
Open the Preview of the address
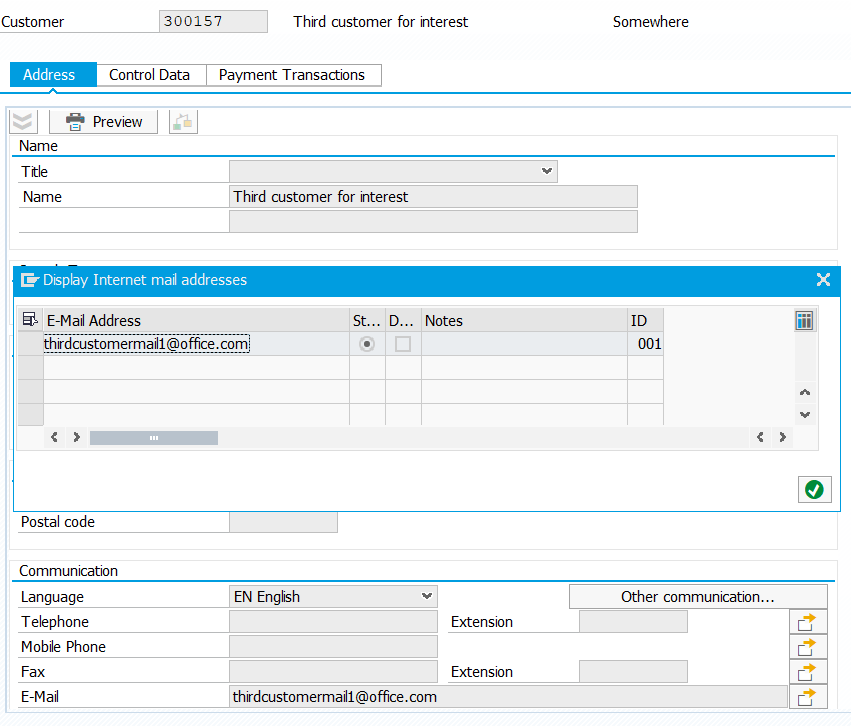(103, 121)
